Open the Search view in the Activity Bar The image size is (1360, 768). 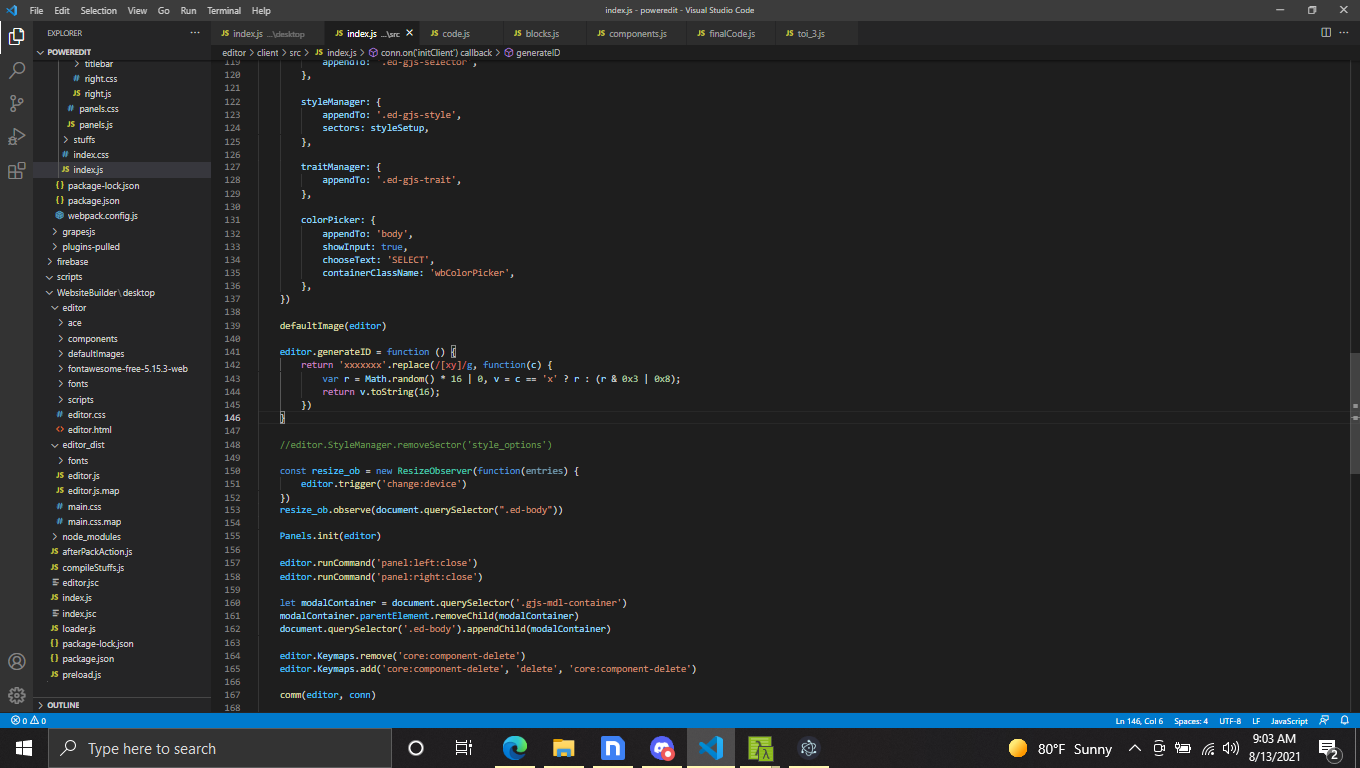click(x=16, y=70)
